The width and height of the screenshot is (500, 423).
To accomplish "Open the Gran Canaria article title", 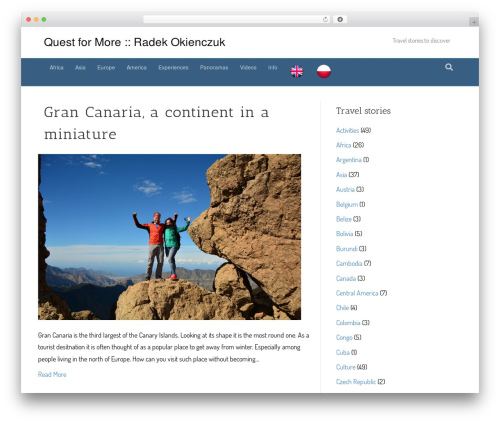I will (x=156, y=123).
